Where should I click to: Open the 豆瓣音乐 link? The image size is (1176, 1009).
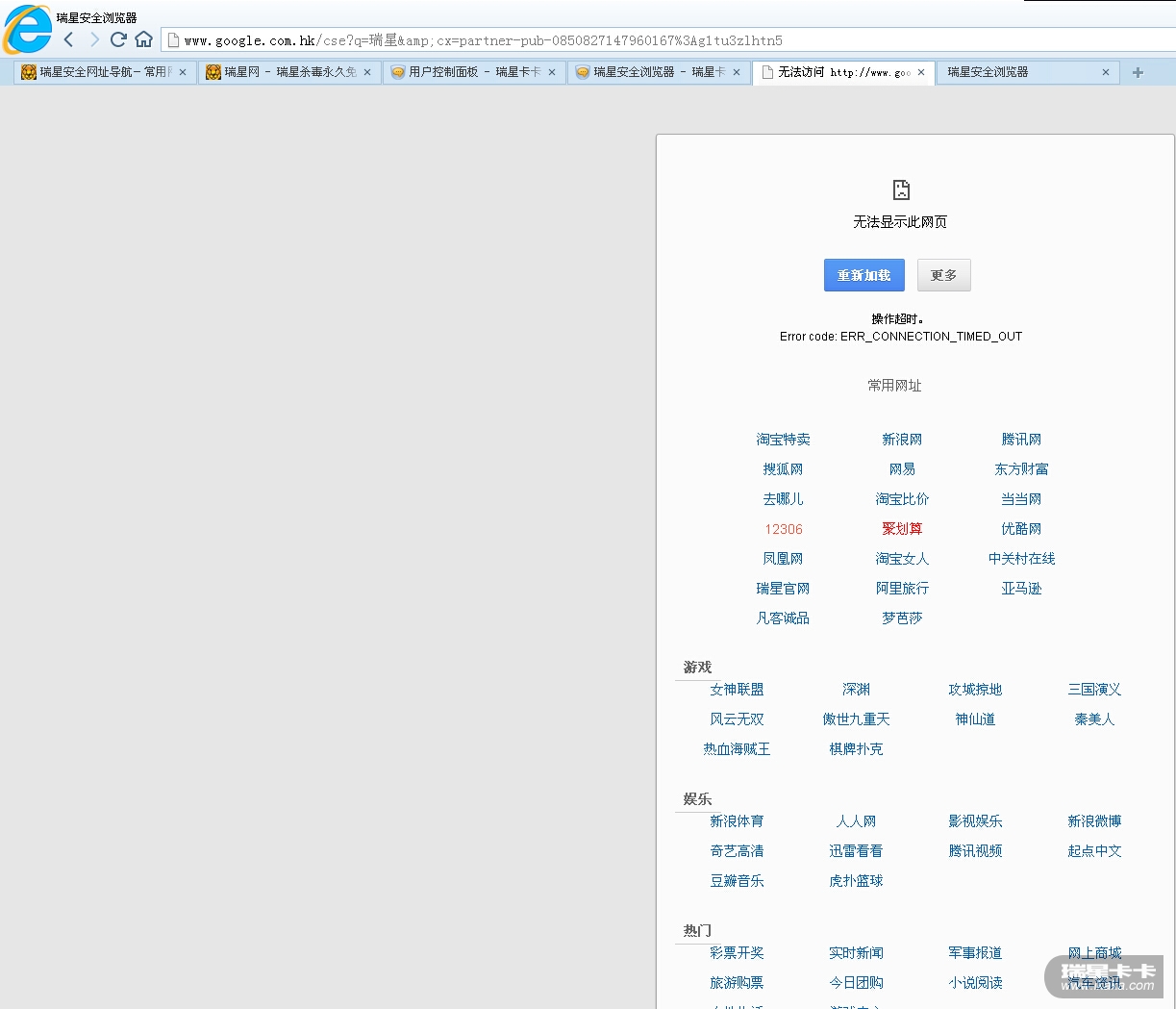point(737,881)
